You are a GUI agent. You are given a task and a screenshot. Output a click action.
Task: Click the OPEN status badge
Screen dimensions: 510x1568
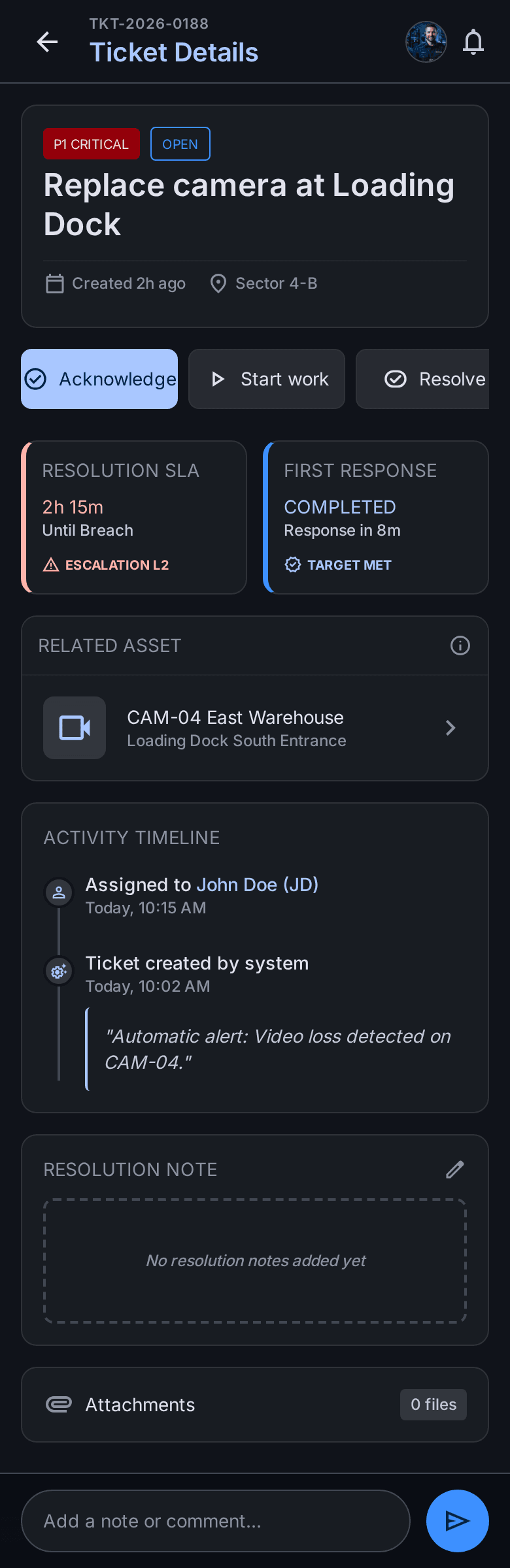(x=180, y=144)
